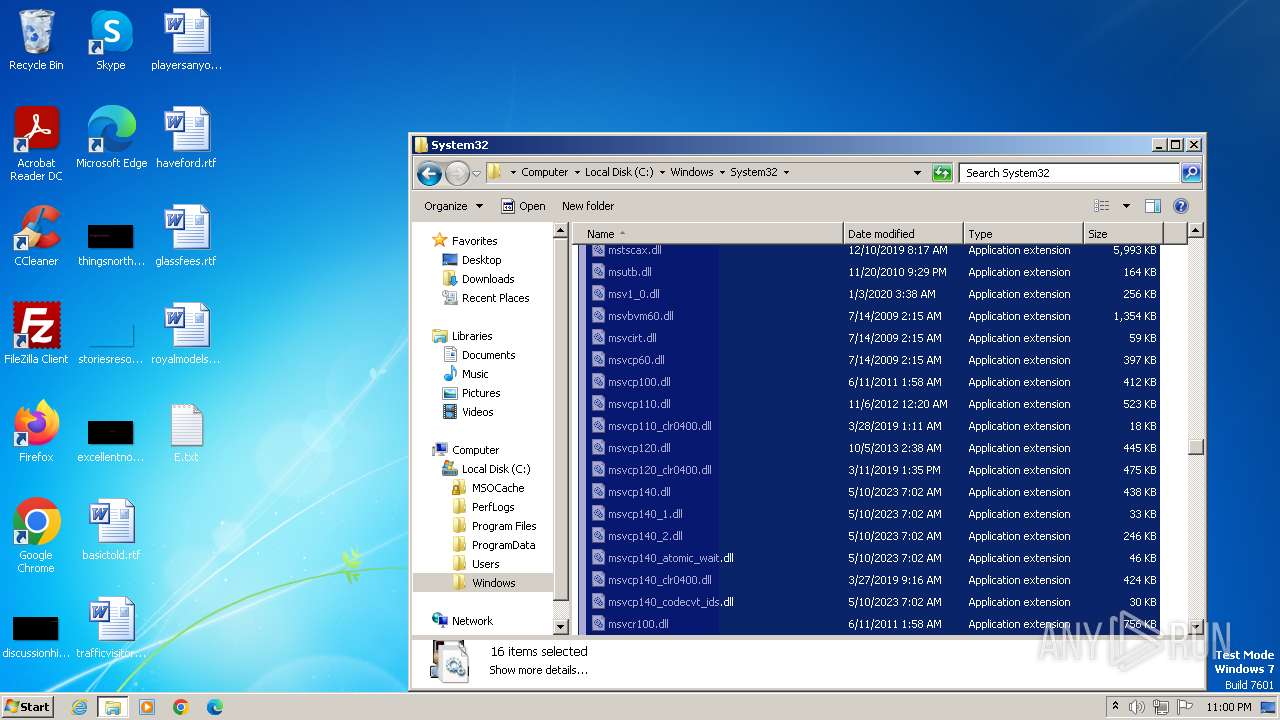Expand the Computer breadcrumb arrow
Image resolution: width=1280 pixels, height=720 pixels.
(577, 173)
